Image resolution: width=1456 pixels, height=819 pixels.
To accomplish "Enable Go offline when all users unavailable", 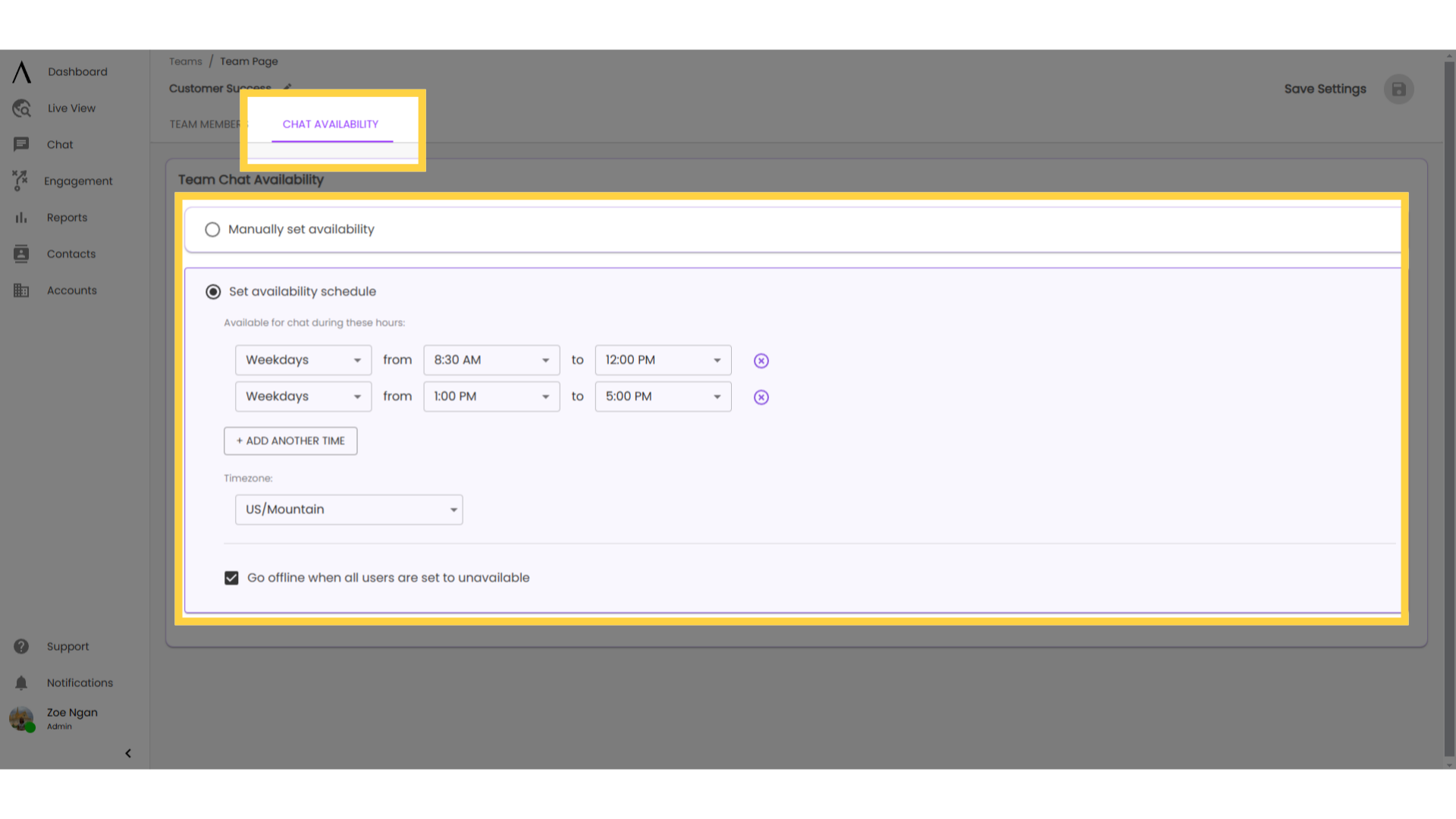I will (x=231, y=577).
